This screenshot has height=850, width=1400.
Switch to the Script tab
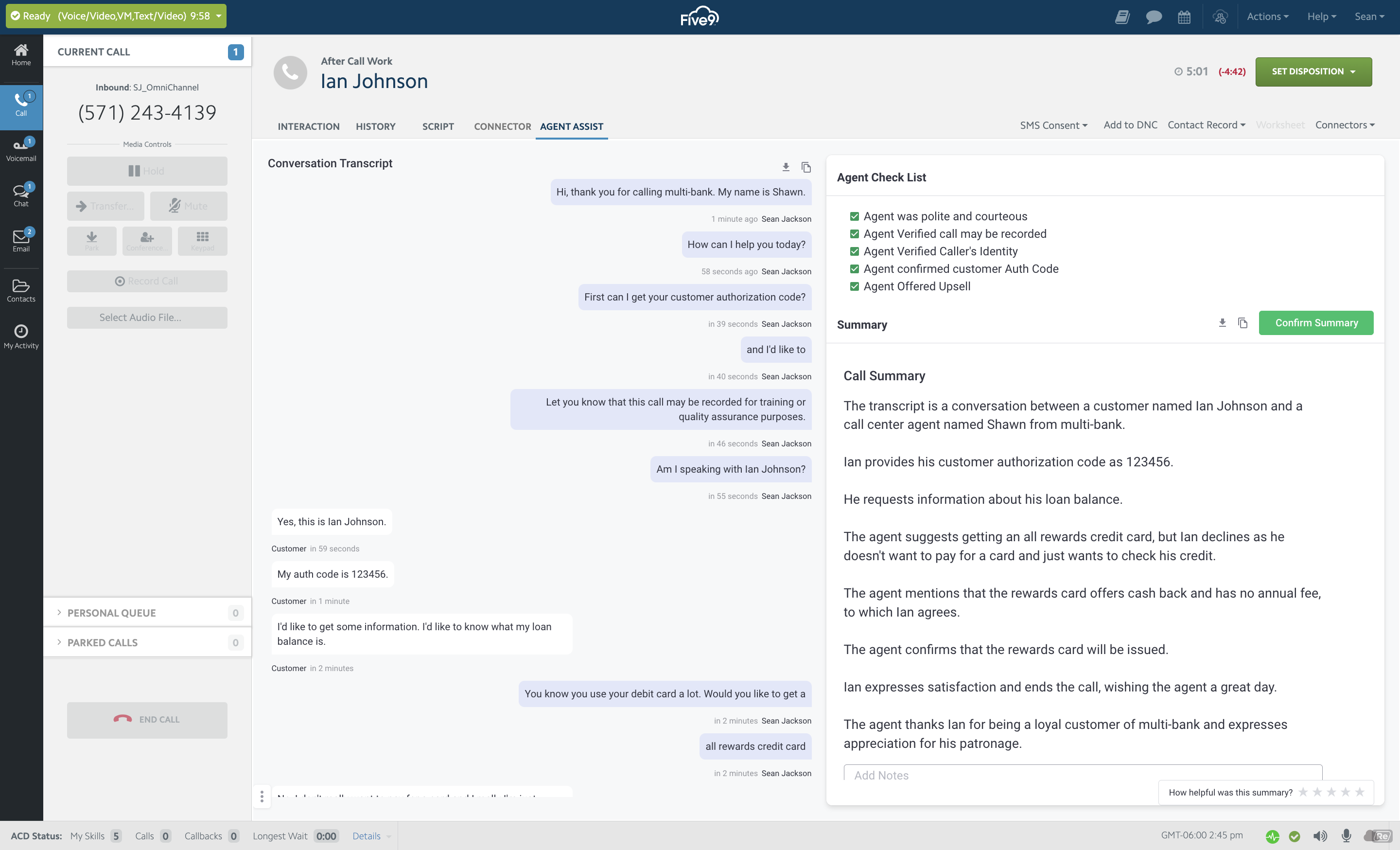click(437, 126)
